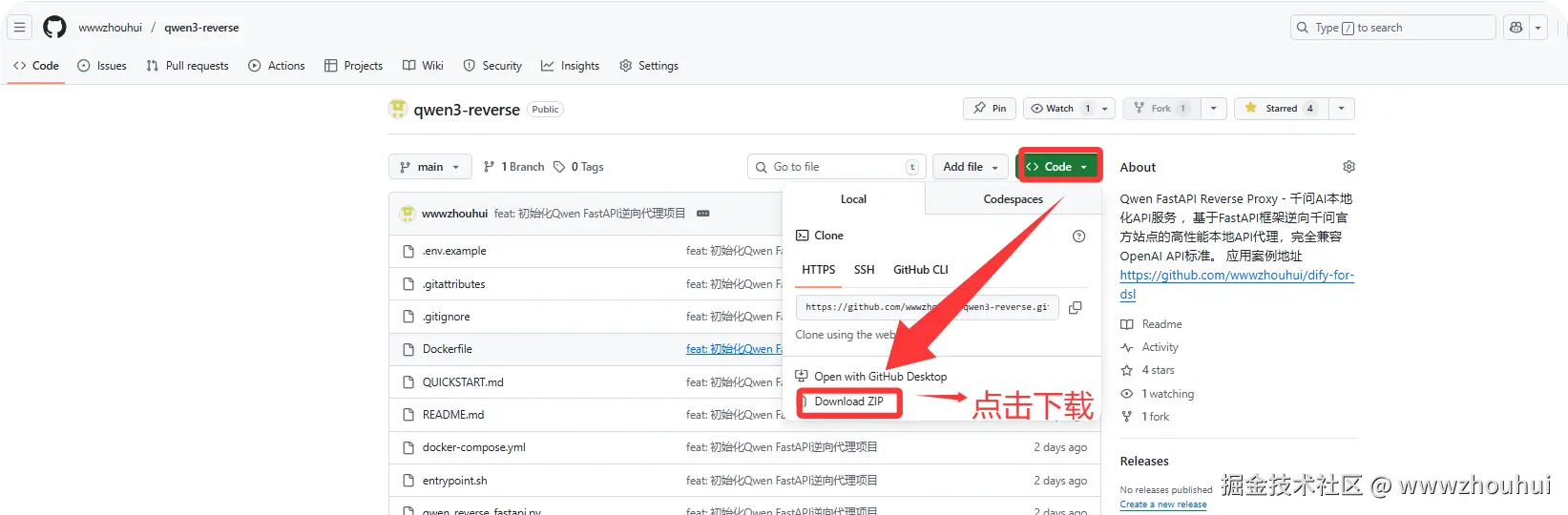Select the Local tab in clone panel
The width and height of the screenshot is (1568, 515).
tap(853, 199)
